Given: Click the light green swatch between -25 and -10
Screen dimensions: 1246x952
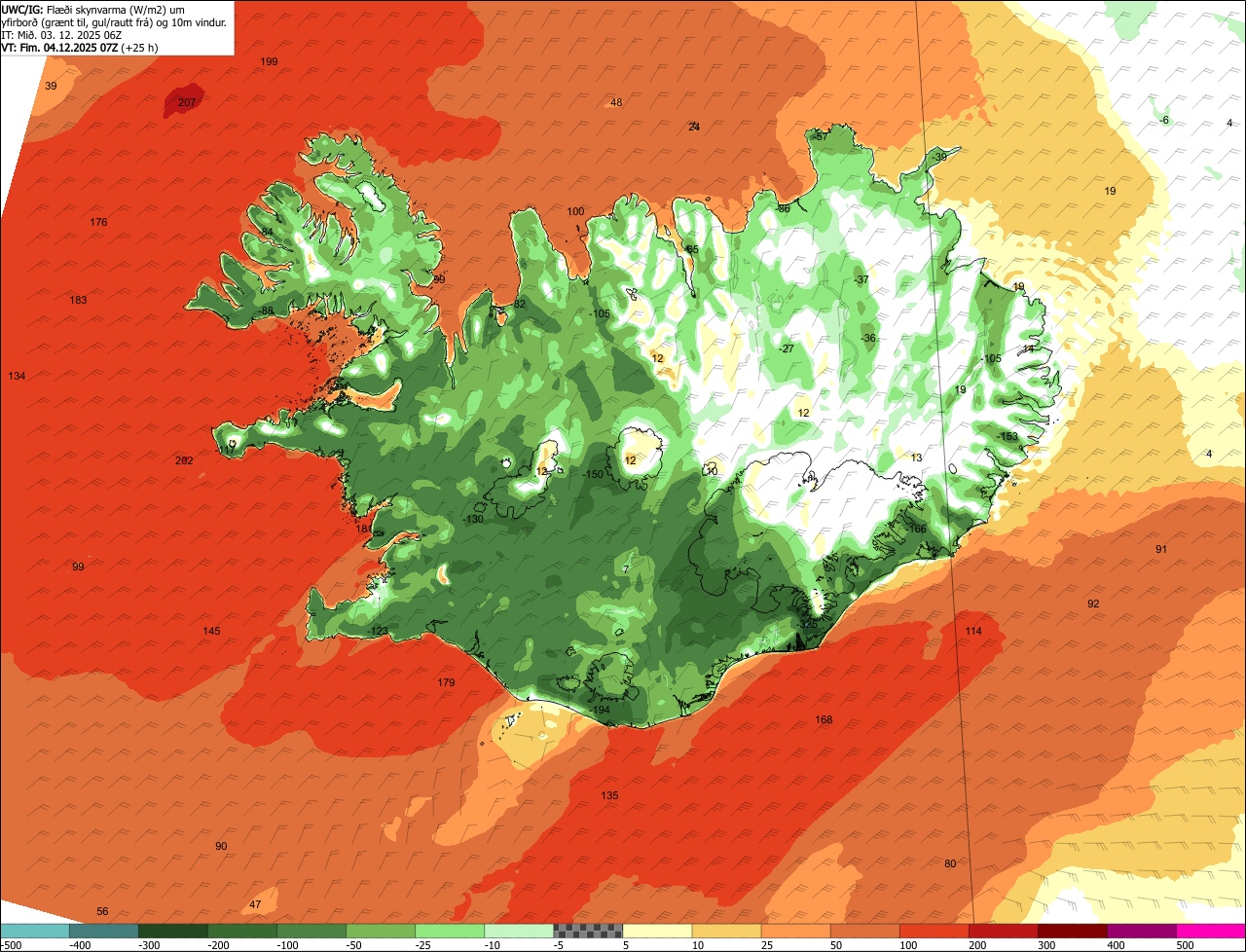Looking at the screenshot, I should [450, 931].
